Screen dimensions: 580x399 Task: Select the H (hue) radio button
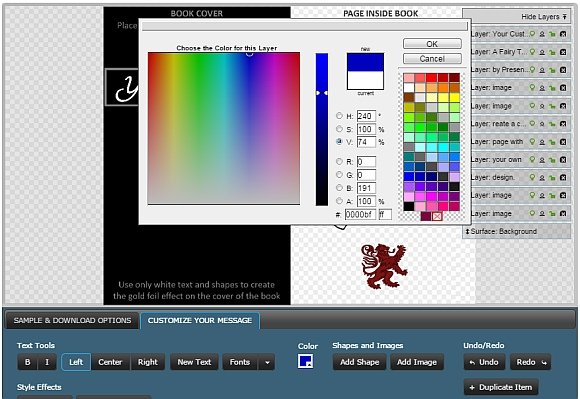point(339,116)
